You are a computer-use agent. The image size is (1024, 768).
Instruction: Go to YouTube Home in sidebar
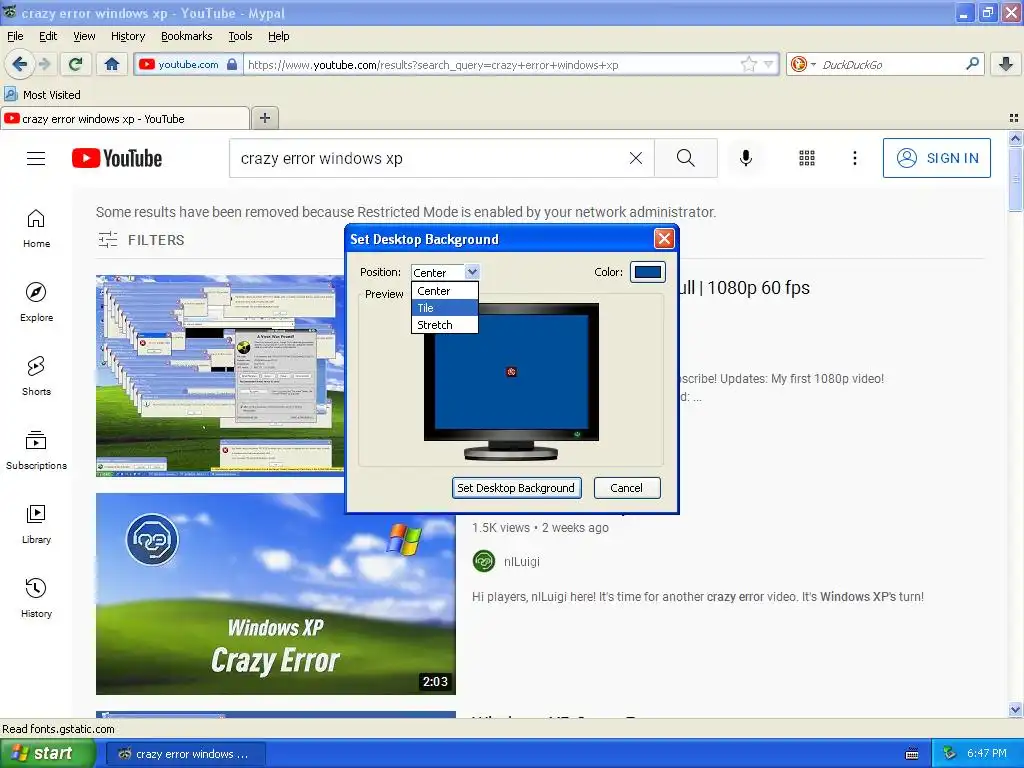(37, 229)
